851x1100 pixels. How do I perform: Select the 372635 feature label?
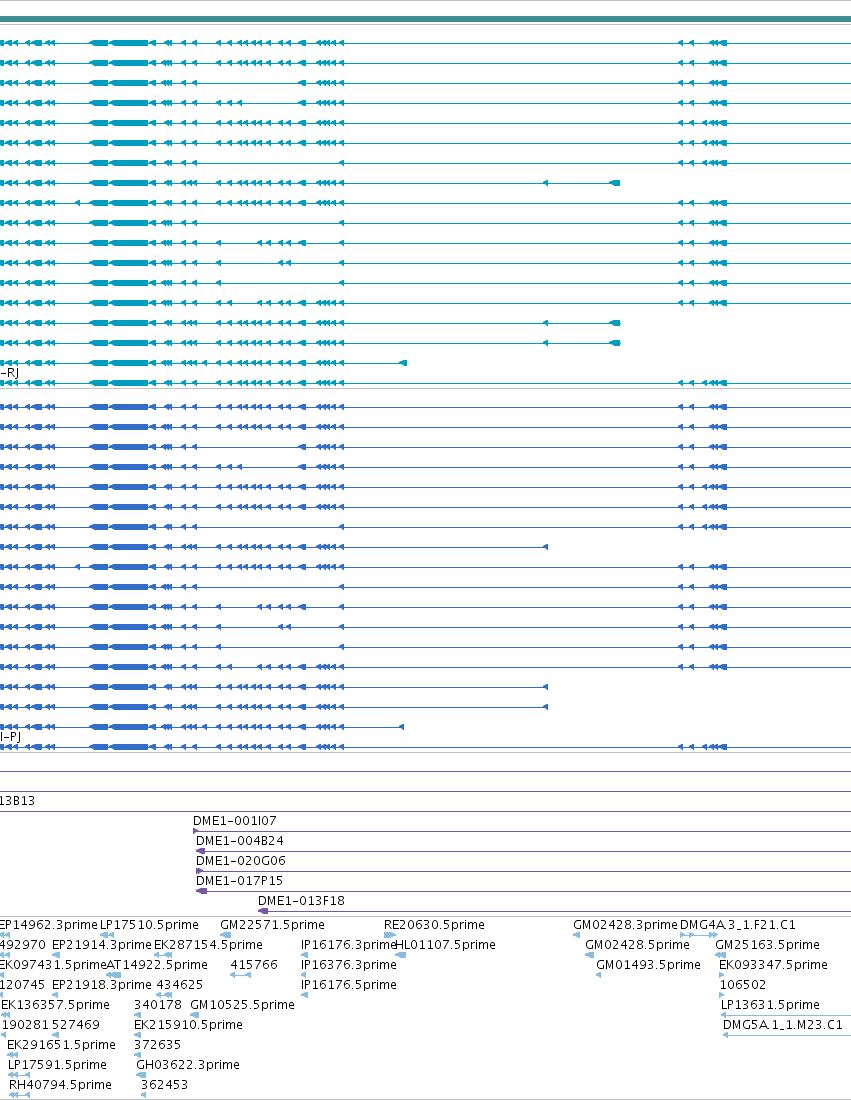coord(157,1045)
